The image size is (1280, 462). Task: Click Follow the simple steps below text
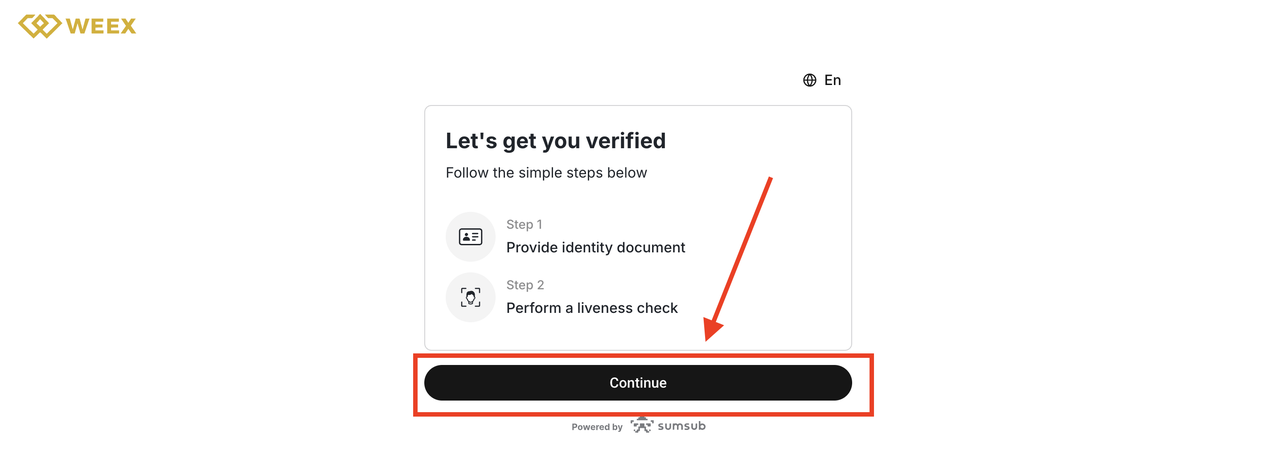coord(546,173)
